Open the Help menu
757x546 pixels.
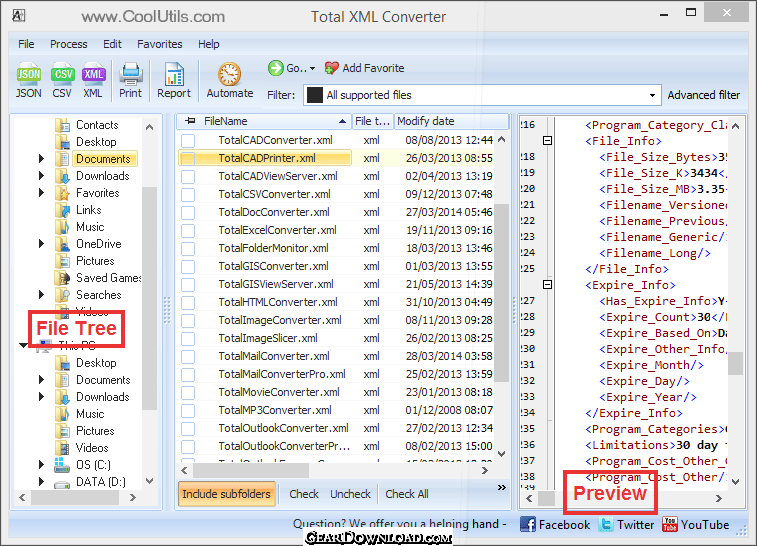[x=209, y=44]
